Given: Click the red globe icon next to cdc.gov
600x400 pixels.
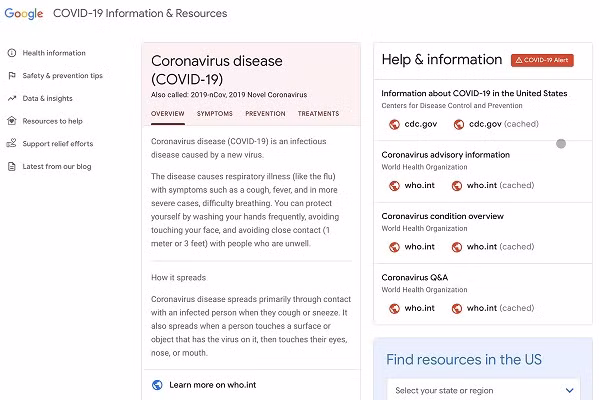Looking at the screenshot, I should tap(394, 125).
